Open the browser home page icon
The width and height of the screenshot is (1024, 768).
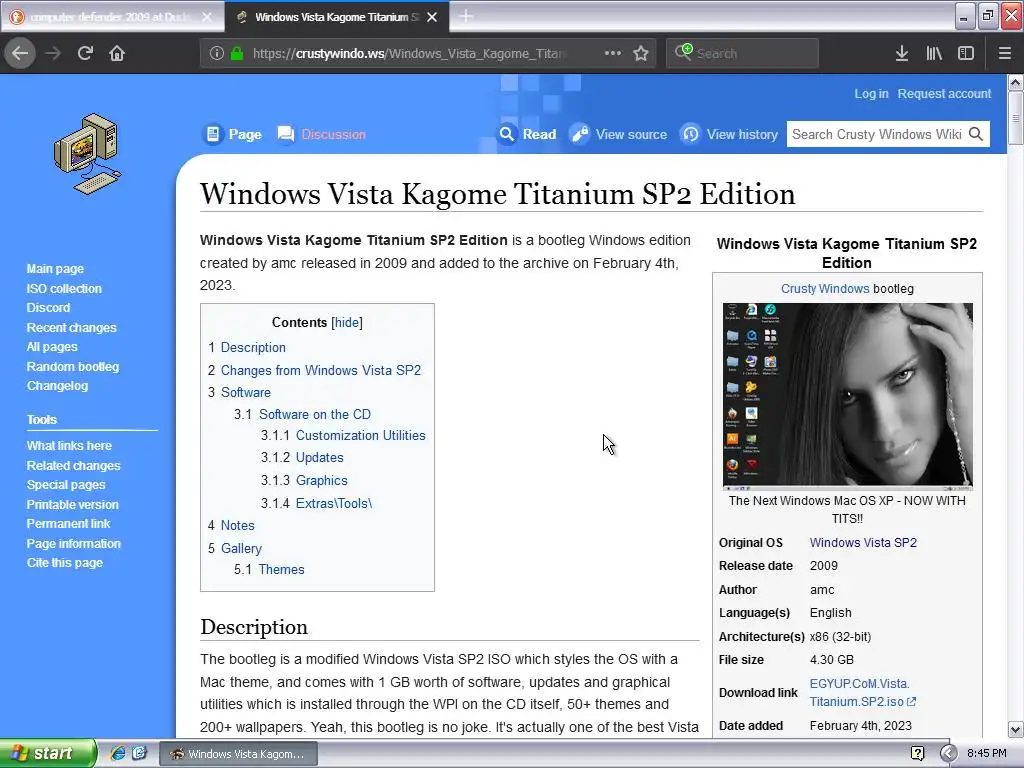tap(117, 53)
